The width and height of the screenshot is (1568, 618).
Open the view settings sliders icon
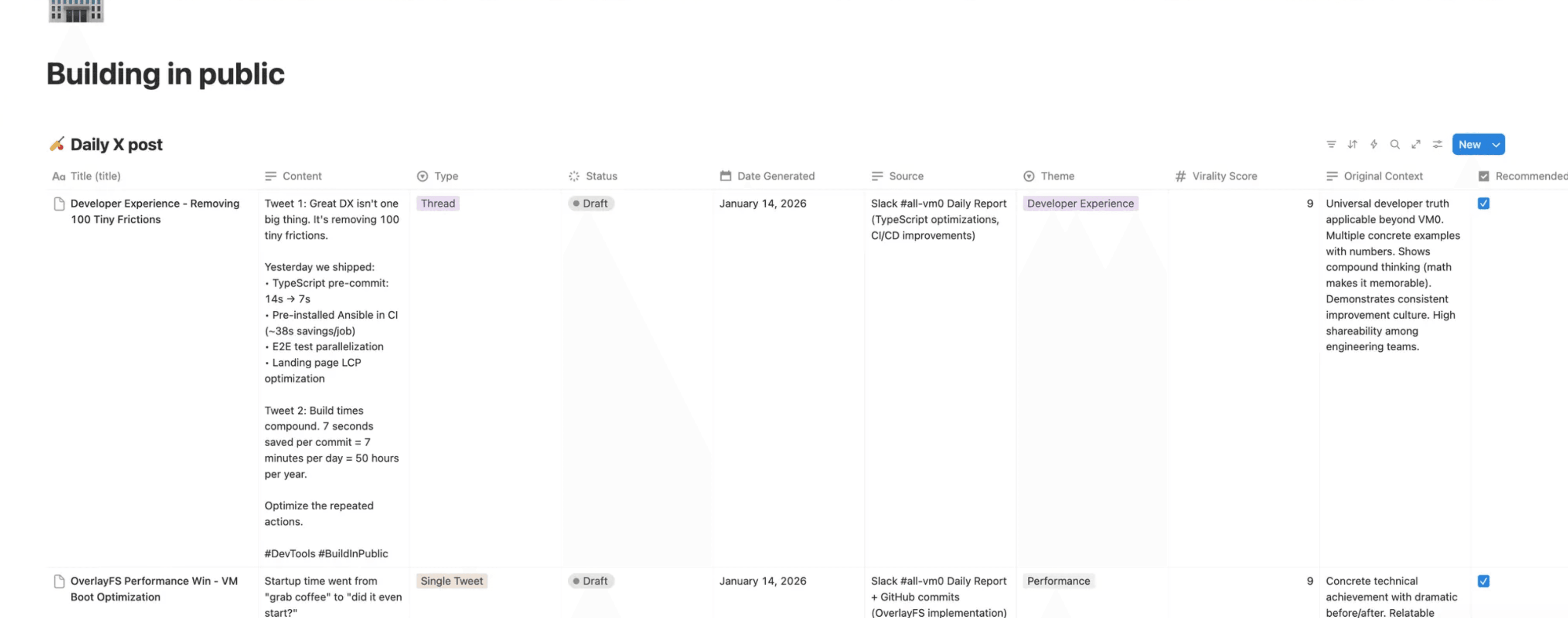pos(1437,144)
